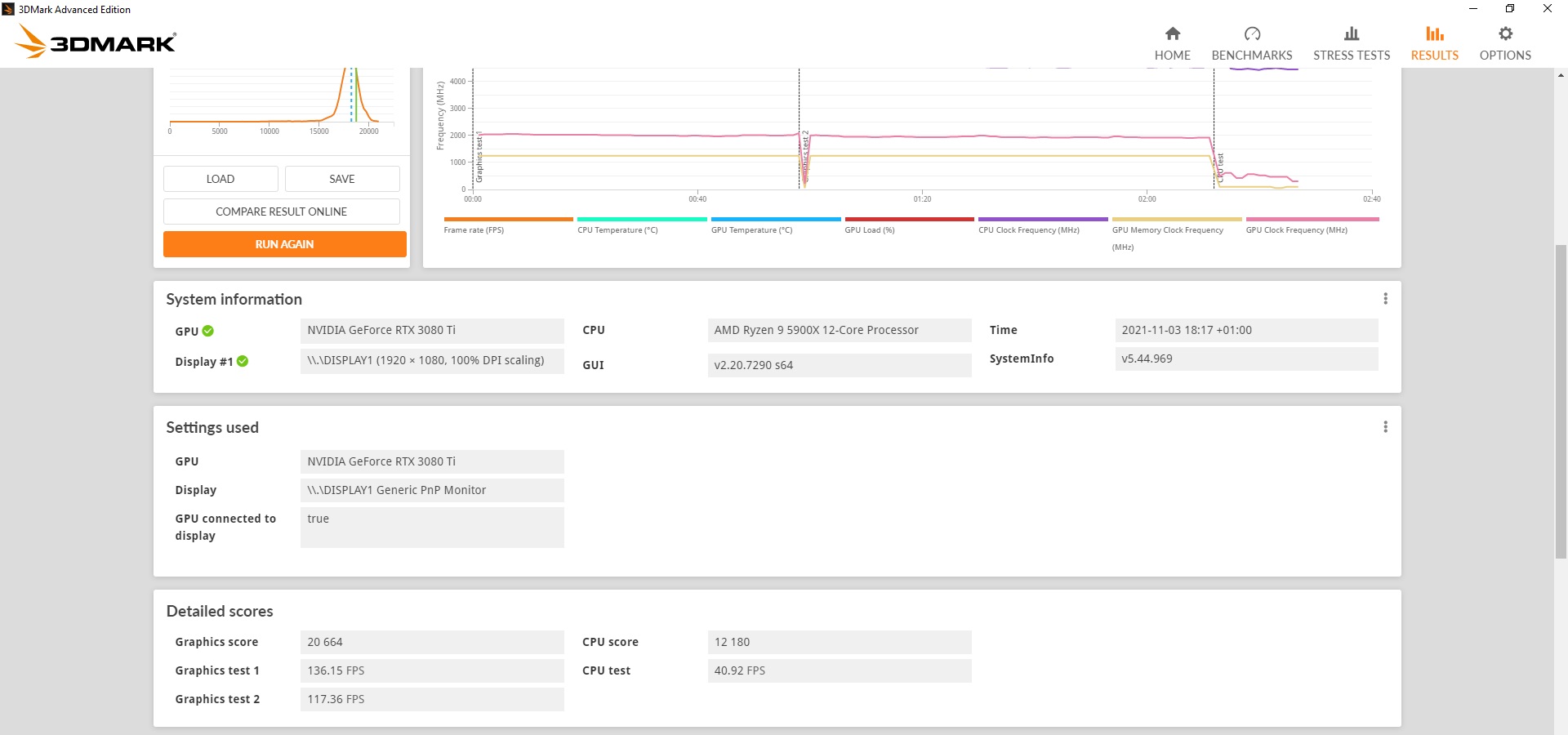The height and width of the screenshot is (735, 1568).
Task: Click NVIDIA GeForce RTX 3080 Ti system GPU value
Action: 432,331
